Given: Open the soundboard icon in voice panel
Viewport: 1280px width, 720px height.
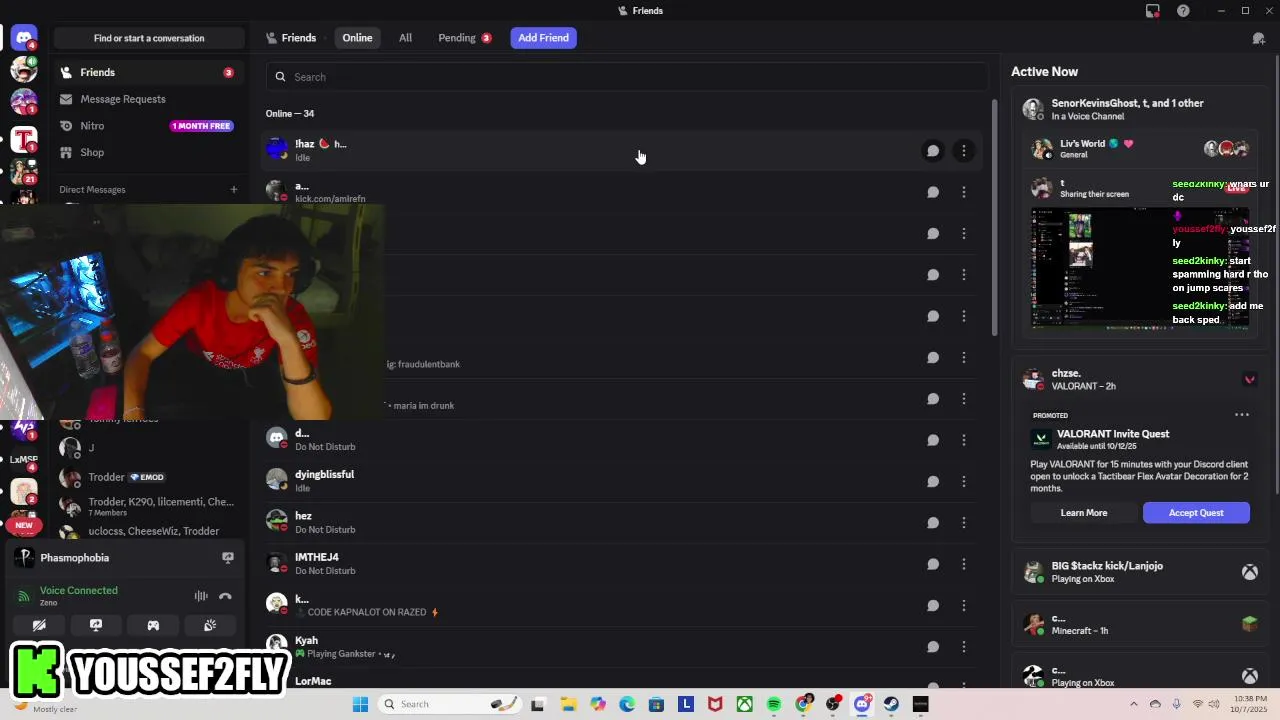Looking at the screenshot, I should click(x=210, y=625).
